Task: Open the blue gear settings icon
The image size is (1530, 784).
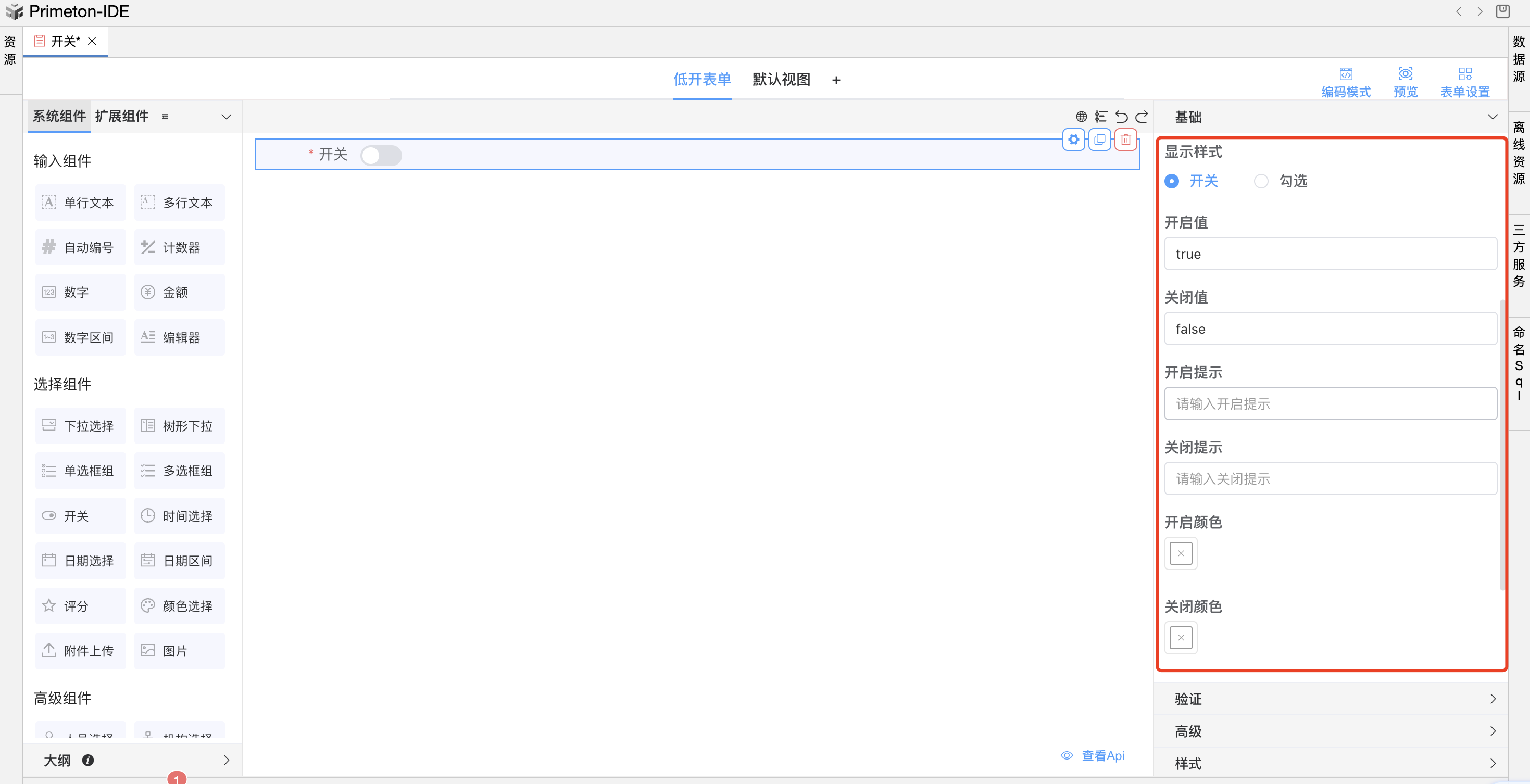Action: coord(1073,140)
